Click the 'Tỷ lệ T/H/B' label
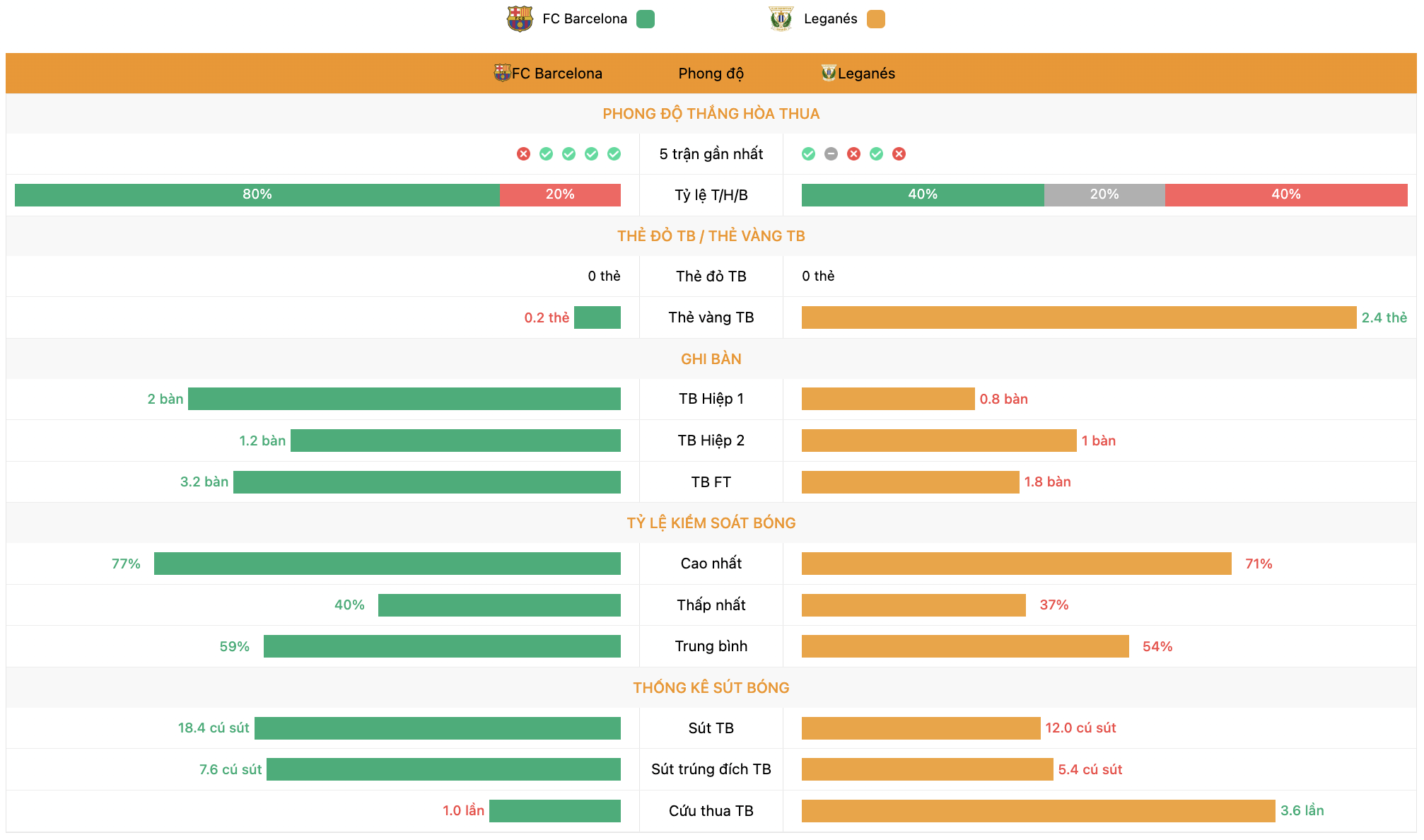Image resolution: width=1424 pixels, height=840 pixels. point(711,195)
